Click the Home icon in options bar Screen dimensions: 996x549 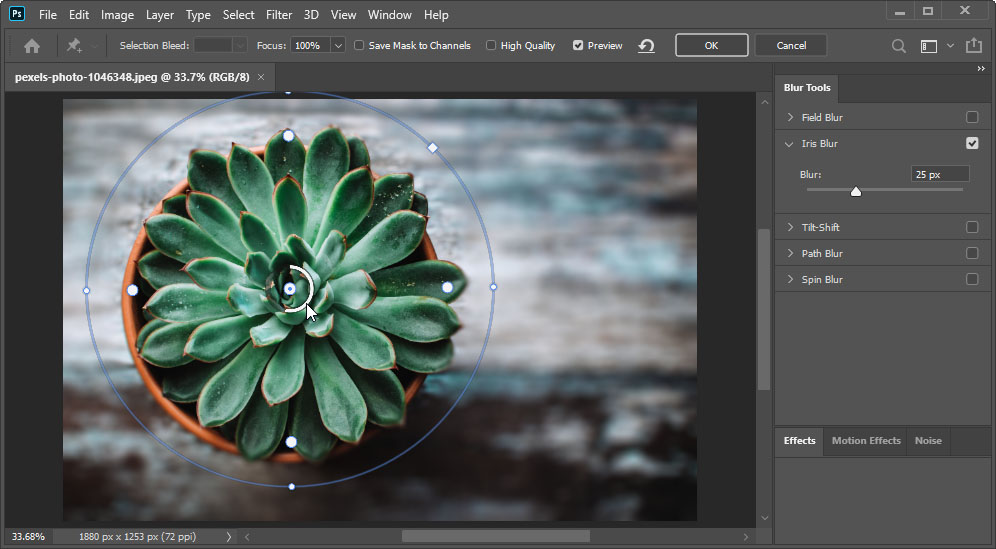pos(32,46)
